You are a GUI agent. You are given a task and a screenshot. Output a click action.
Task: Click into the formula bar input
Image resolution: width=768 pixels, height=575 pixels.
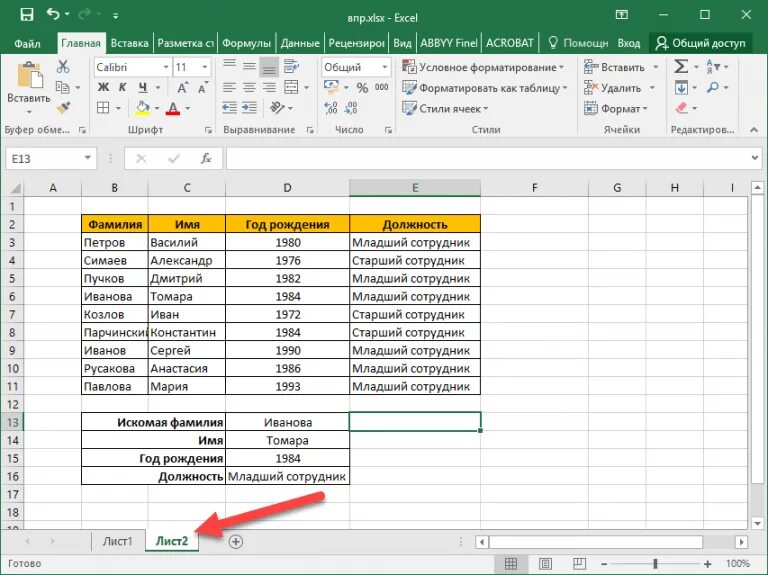[487, 158]
